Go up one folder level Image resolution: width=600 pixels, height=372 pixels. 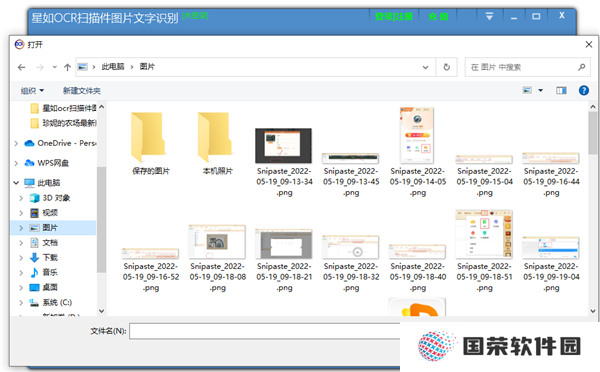pyautogui.click(x=67, y=67)
